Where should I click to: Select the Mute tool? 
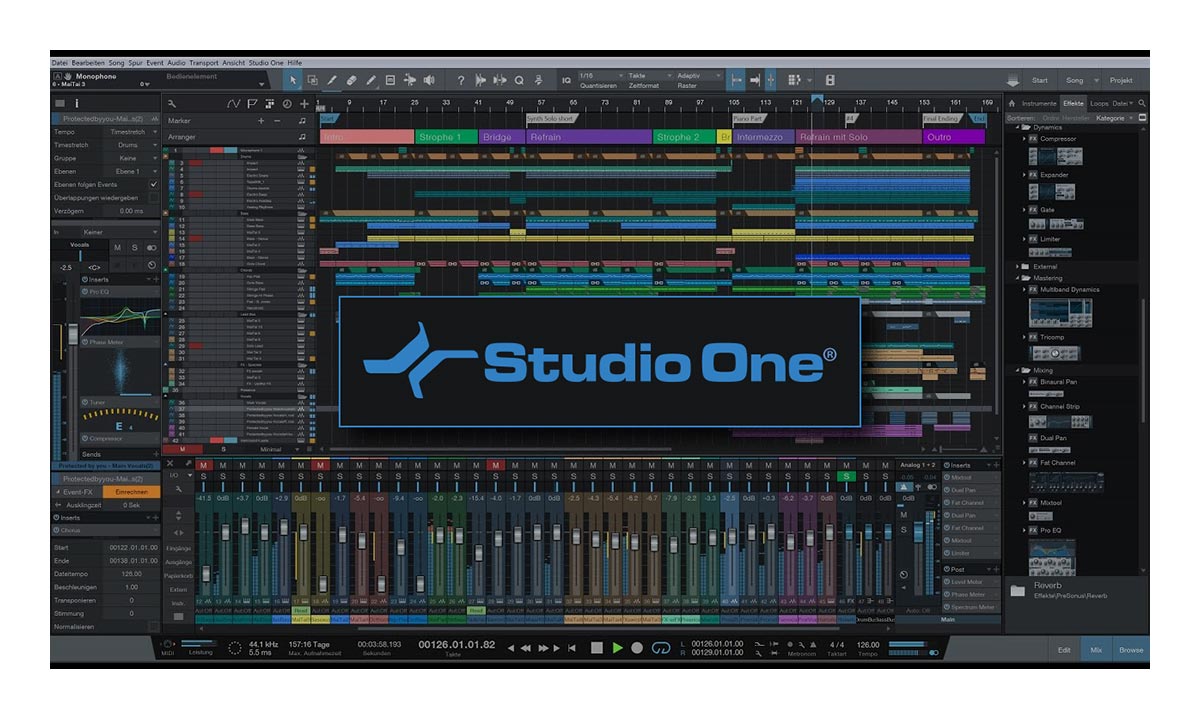390,80
